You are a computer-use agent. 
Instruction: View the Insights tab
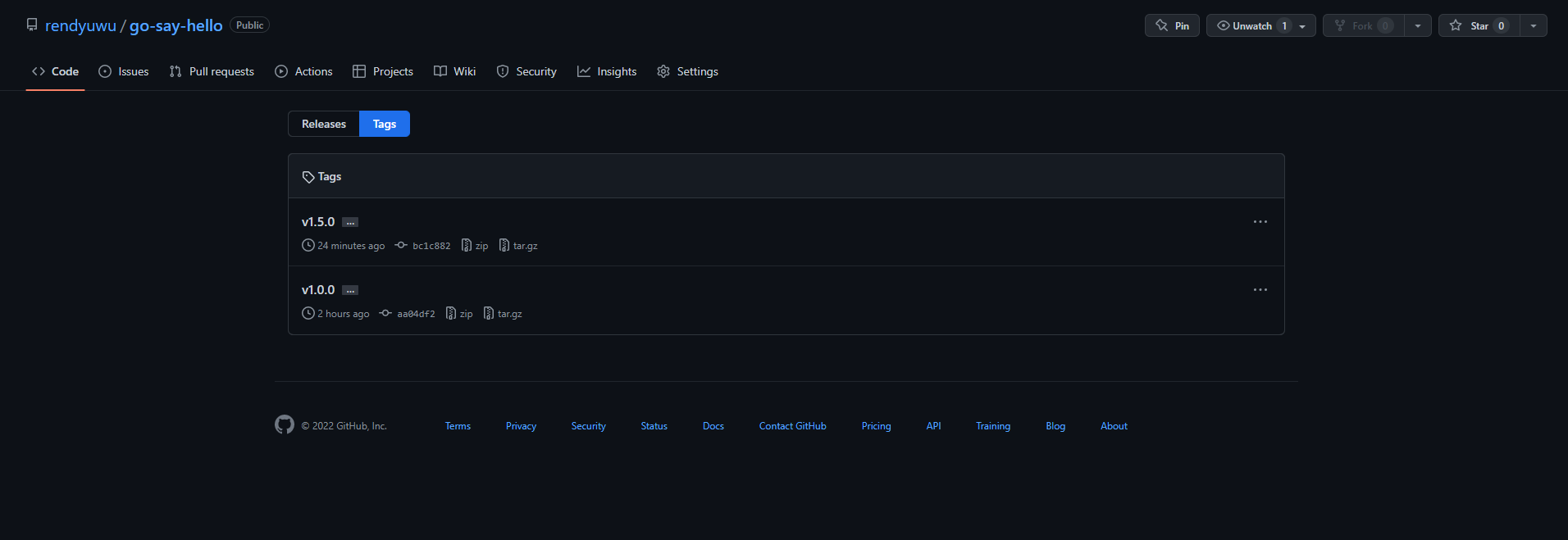607,71
